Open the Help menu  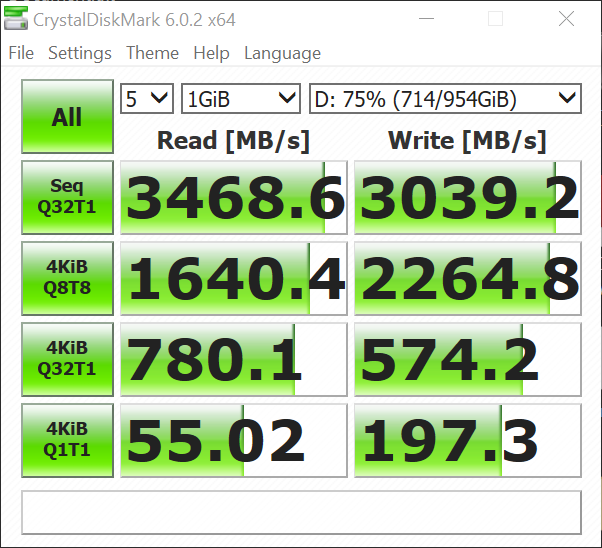(211, 53)
